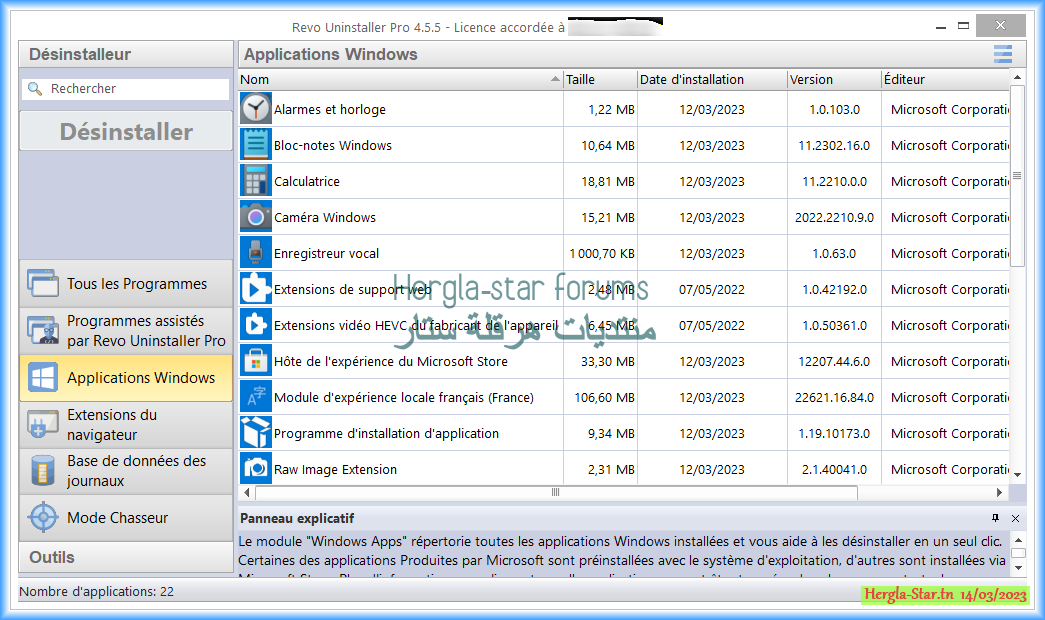Click version cell 11.2302.16.0
The width and height of the screenshot is (1045, 620).
[834, 145]
